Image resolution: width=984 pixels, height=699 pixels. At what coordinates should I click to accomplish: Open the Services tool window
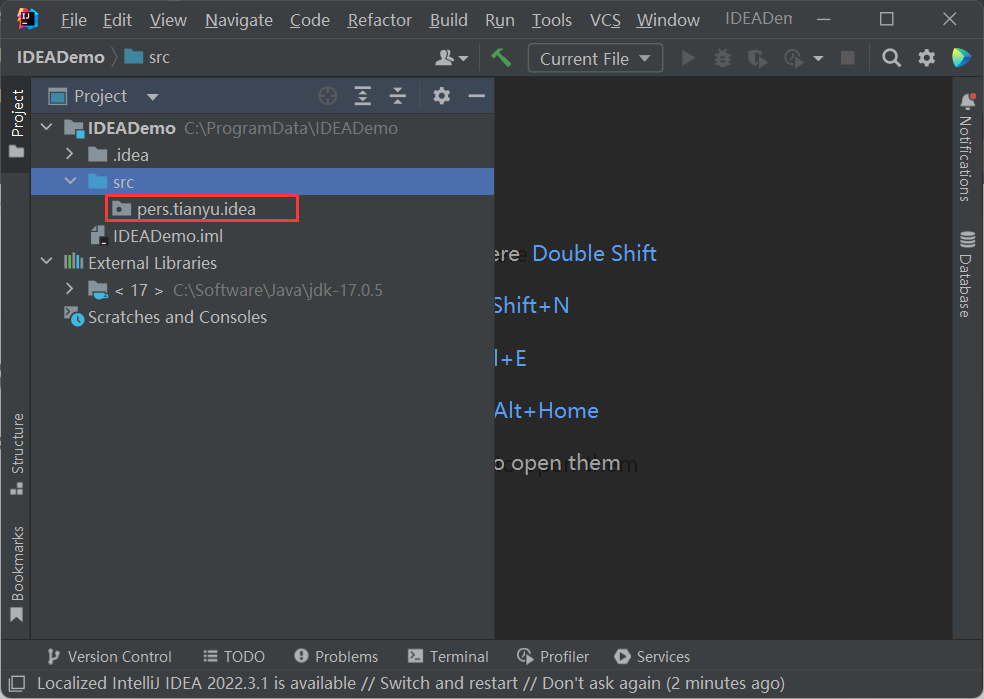(652, 656)
